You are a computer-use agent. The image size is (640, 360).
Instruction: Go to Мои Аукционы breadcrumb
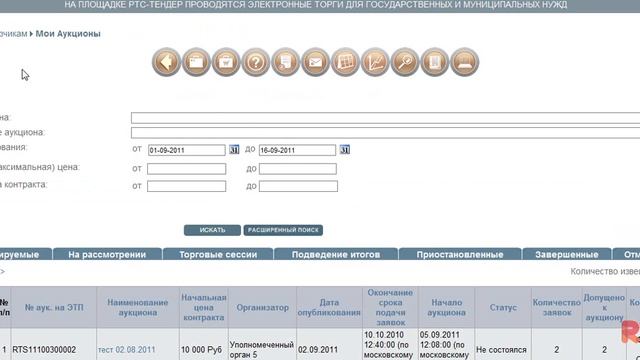(x=68, y=34)
